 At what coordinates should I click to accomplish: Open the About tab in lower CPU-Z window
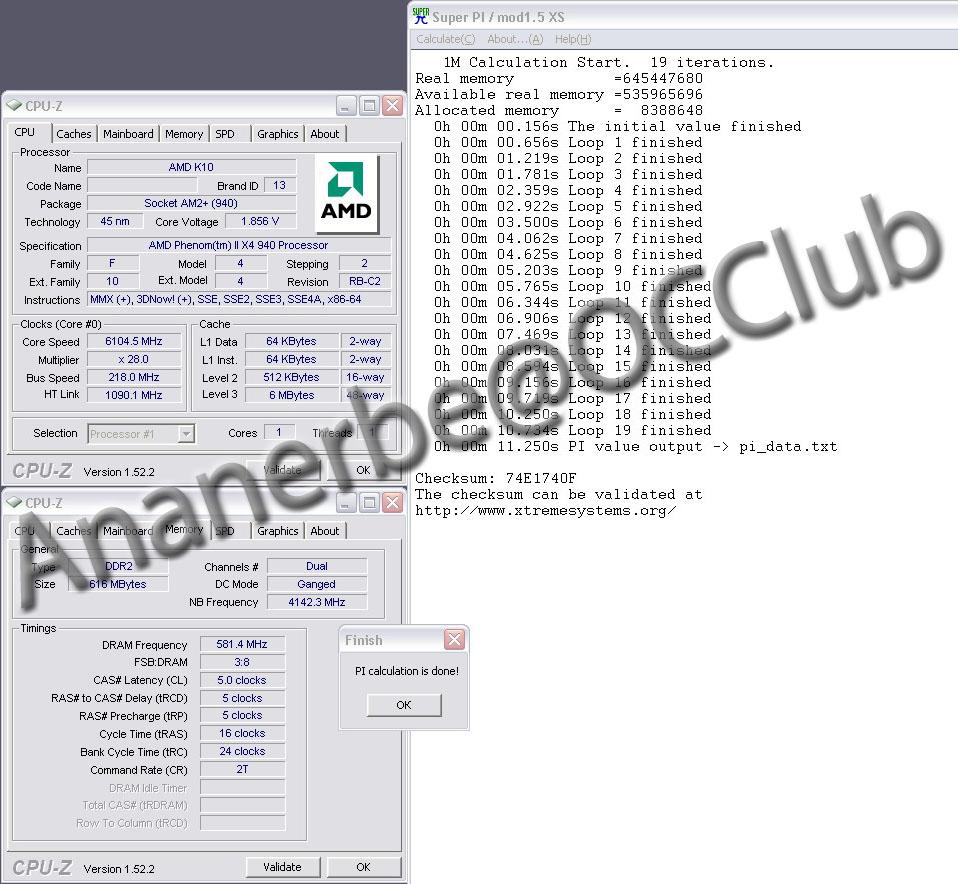click(x=324, y=531)
